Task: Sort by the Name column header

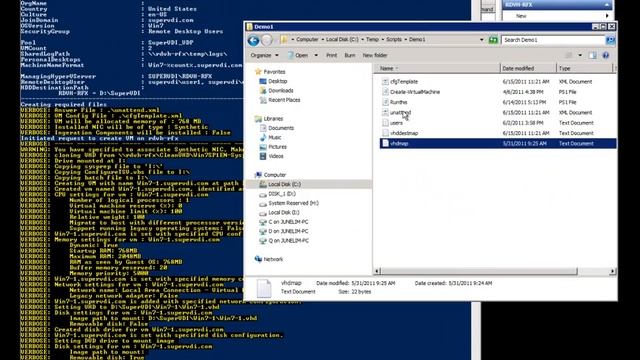Action: coord(437,69)
